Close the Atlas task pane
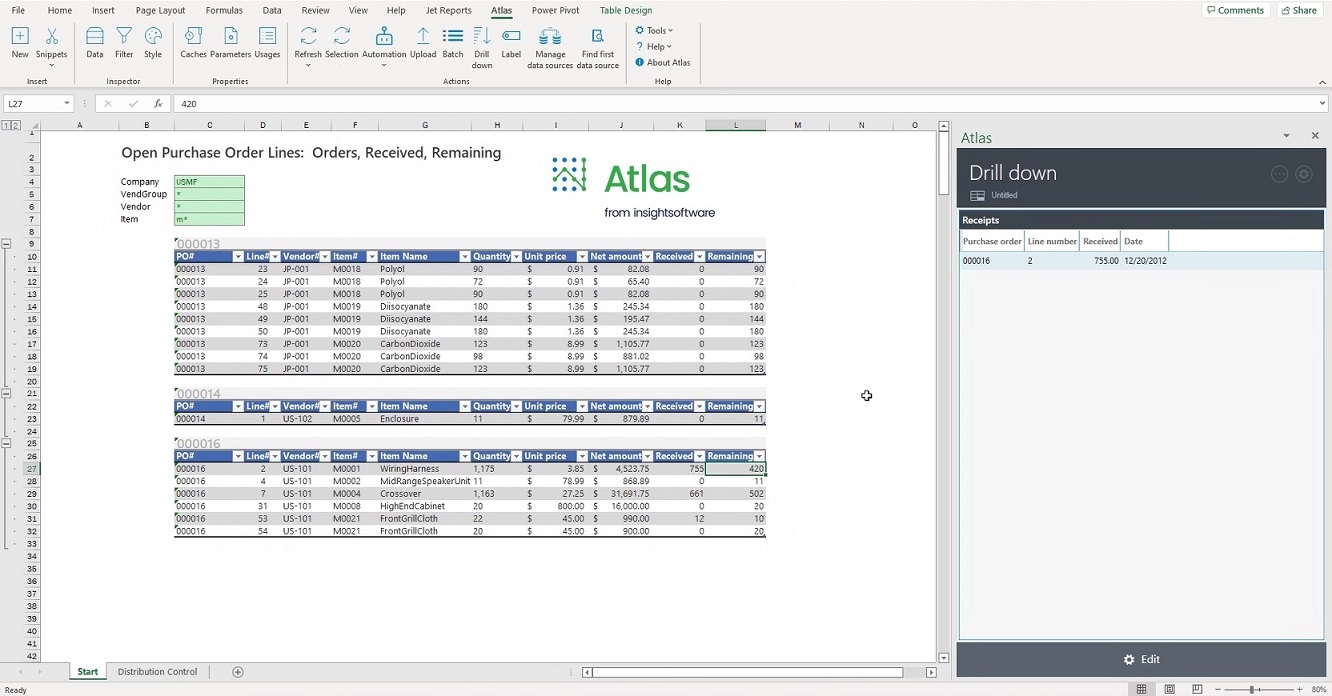The image size is (1332, 696). tap(1315, 136)
